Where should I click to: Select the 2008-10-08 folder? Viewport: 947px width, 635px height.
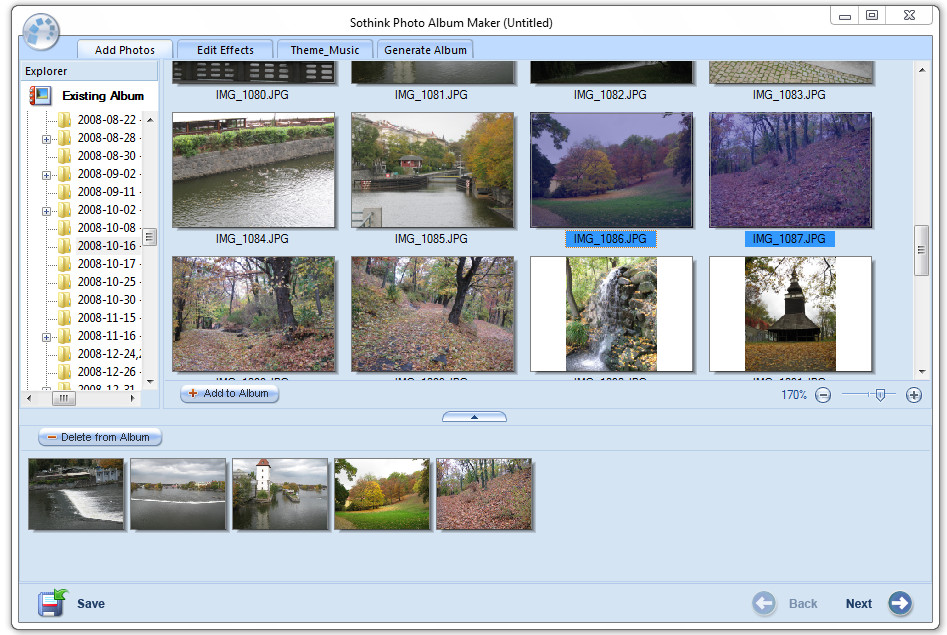pos(107,228)
